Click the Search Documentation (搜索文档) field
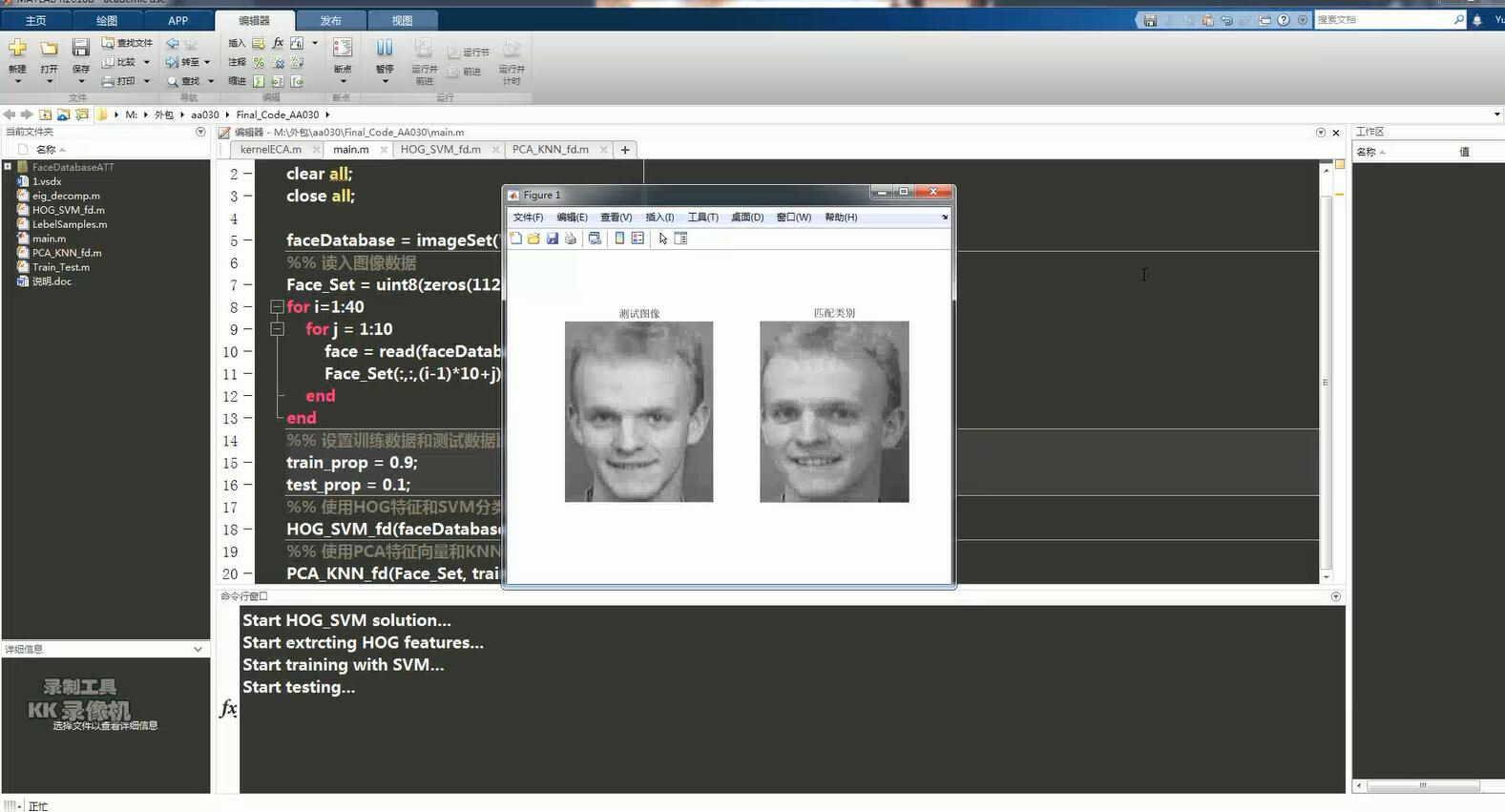This screenshot has width=1505, height=812. click(1383, 20)
